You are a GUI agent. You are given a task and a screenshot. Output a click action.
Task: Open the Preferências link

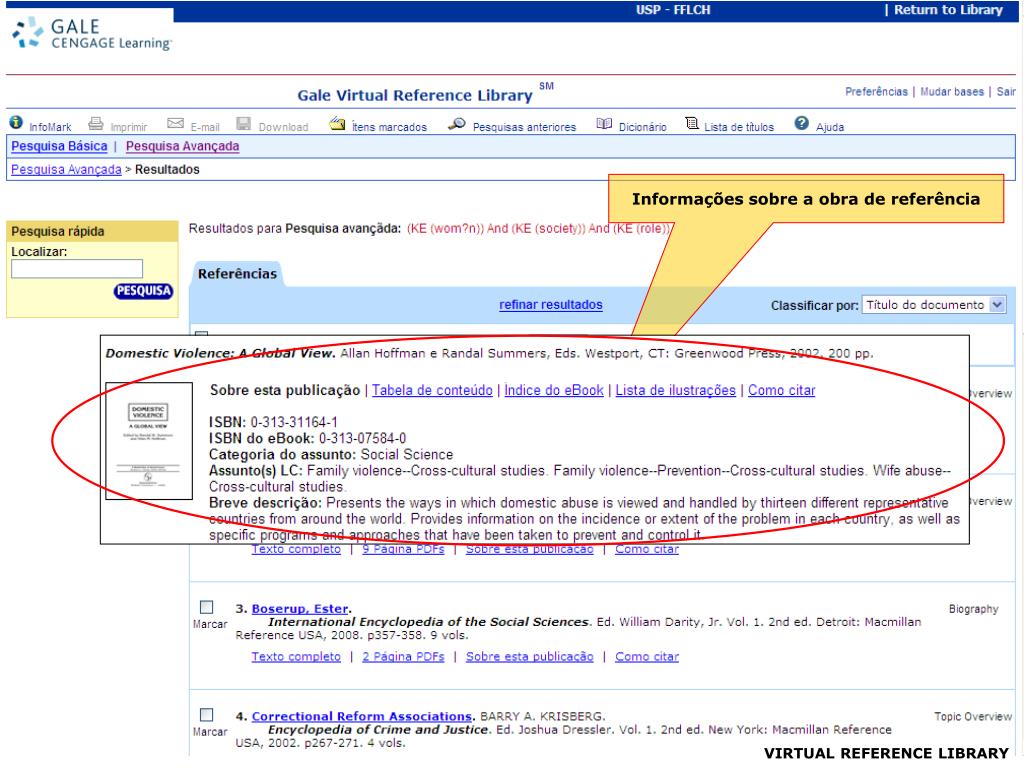pyautogui.click(x=876, y=91)
